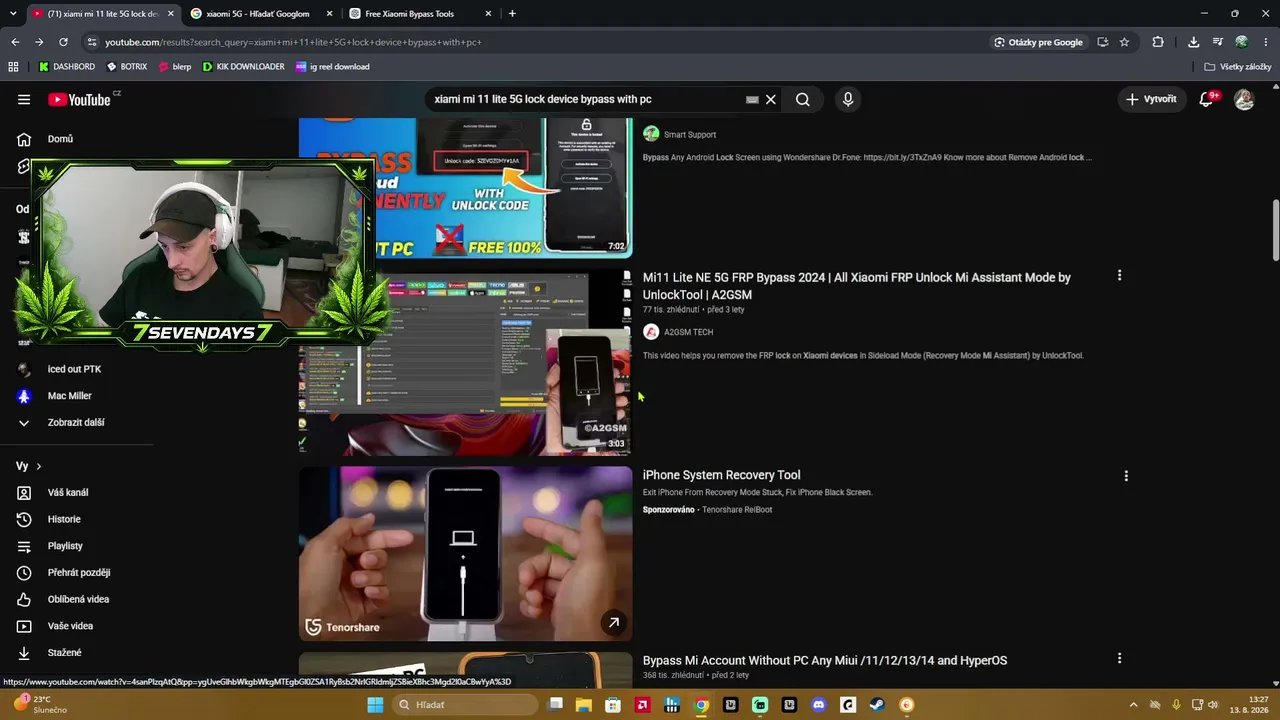This screenshot has height=720, width=1280.
Task: Open more options for Bypass Mi Account video
Action: [x=1119, y=658]
